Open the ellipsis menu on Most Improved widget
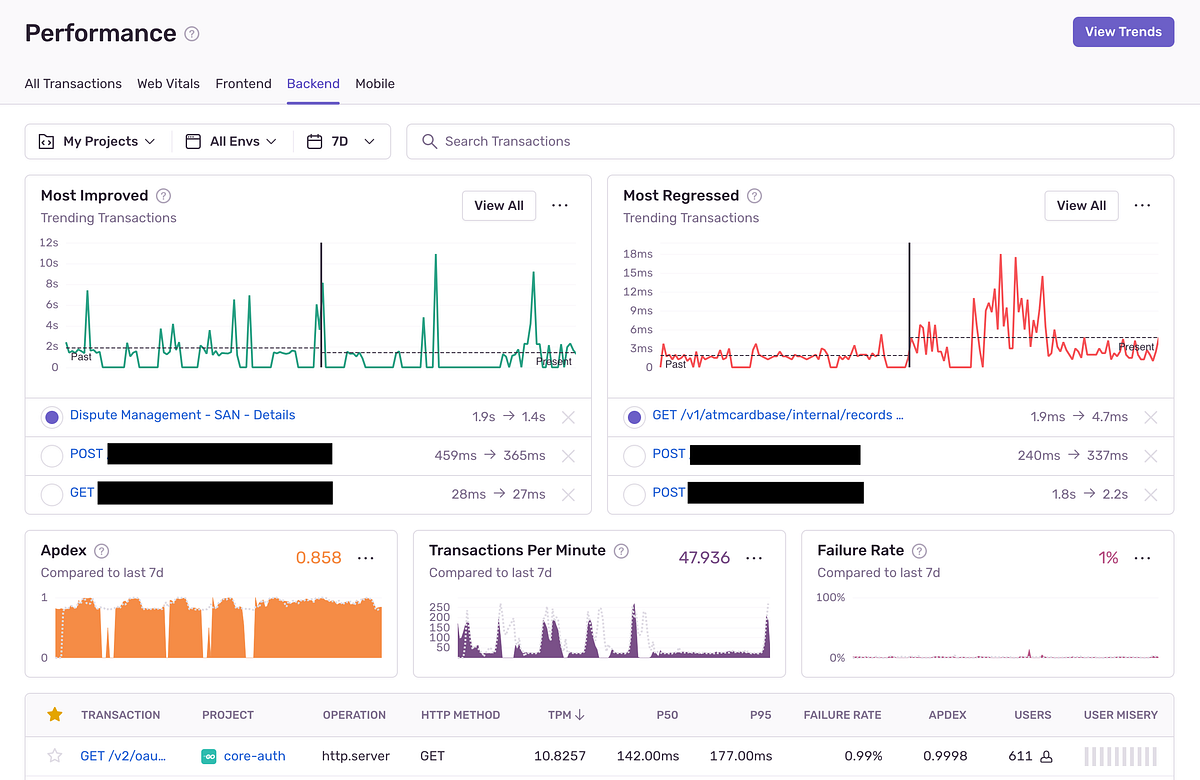The width and height of the screenshot is (1200, 780). [x=559, y=205]
